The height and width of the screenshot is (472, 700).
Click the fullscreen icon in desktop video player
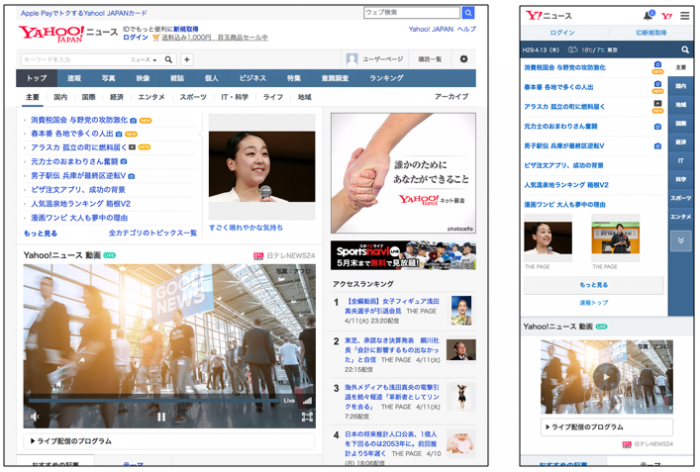coord(306,416)
